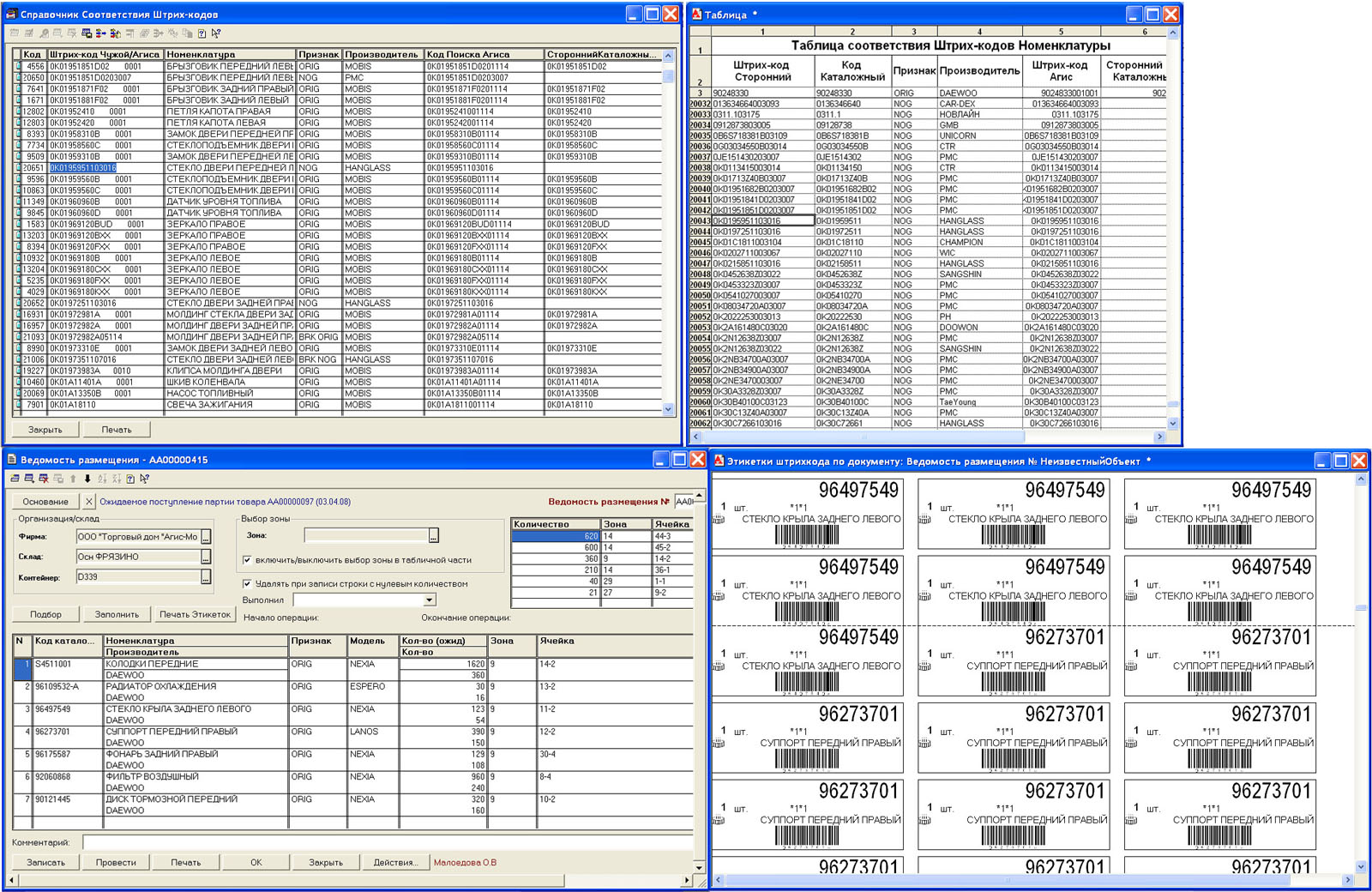Click the help icon in the Справочник toolbar
The image size is (1372, 892).
point(202,33)
